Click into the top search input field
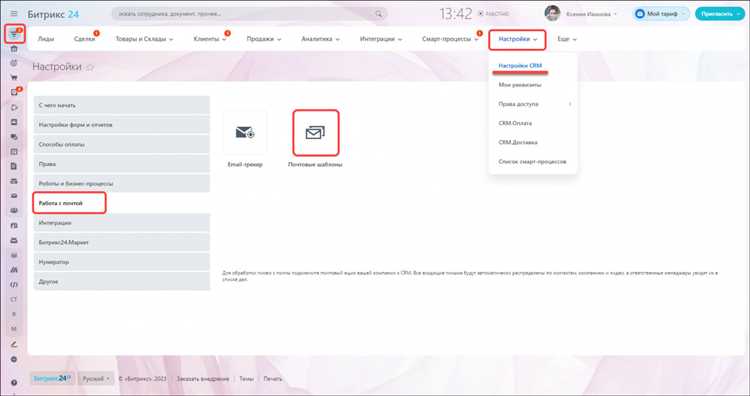 coord(244,14)
